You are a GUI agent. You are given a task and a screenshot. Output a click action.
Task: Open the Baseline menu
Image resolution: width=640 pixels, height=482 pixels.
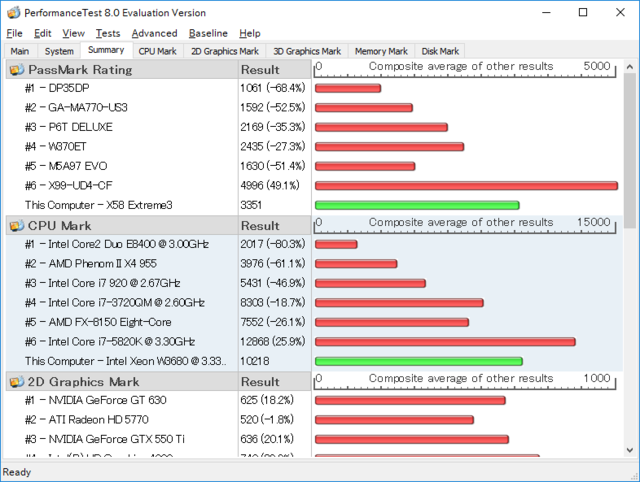click(x=208, y=33)
